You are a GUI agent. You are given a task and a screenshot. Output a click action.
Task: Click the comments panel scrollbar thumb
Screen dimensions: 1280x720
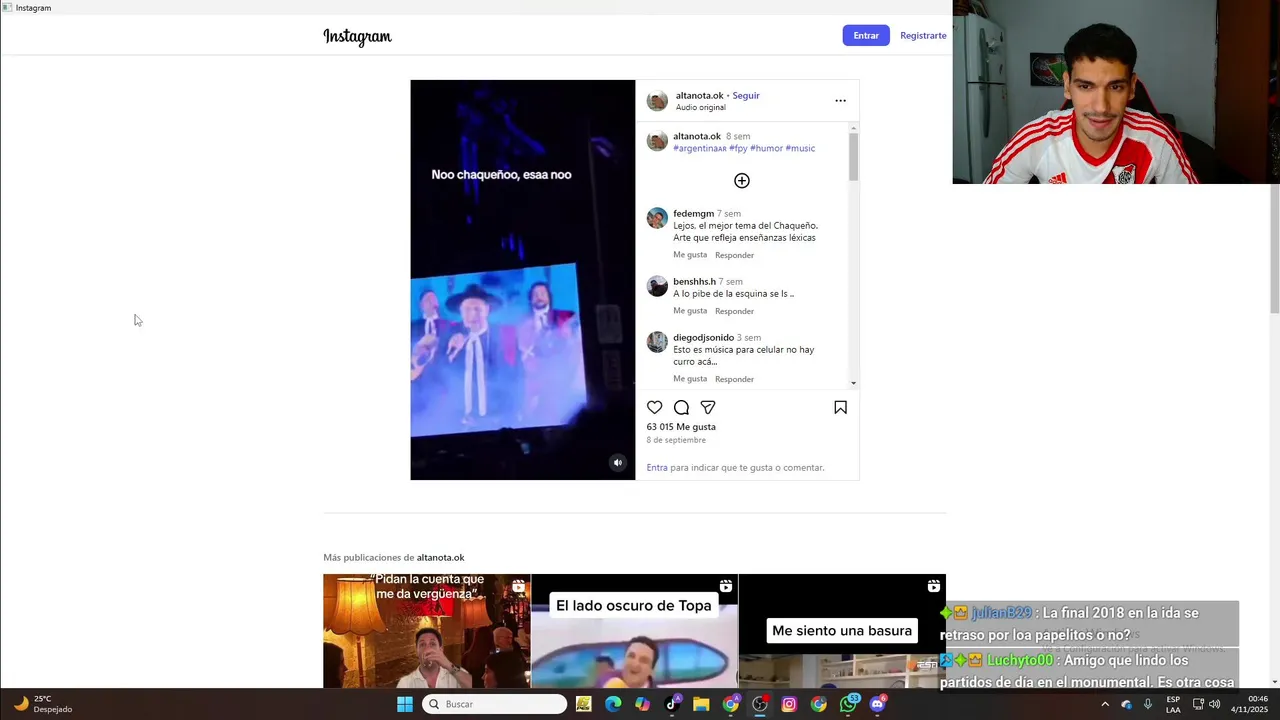[854, 157]
